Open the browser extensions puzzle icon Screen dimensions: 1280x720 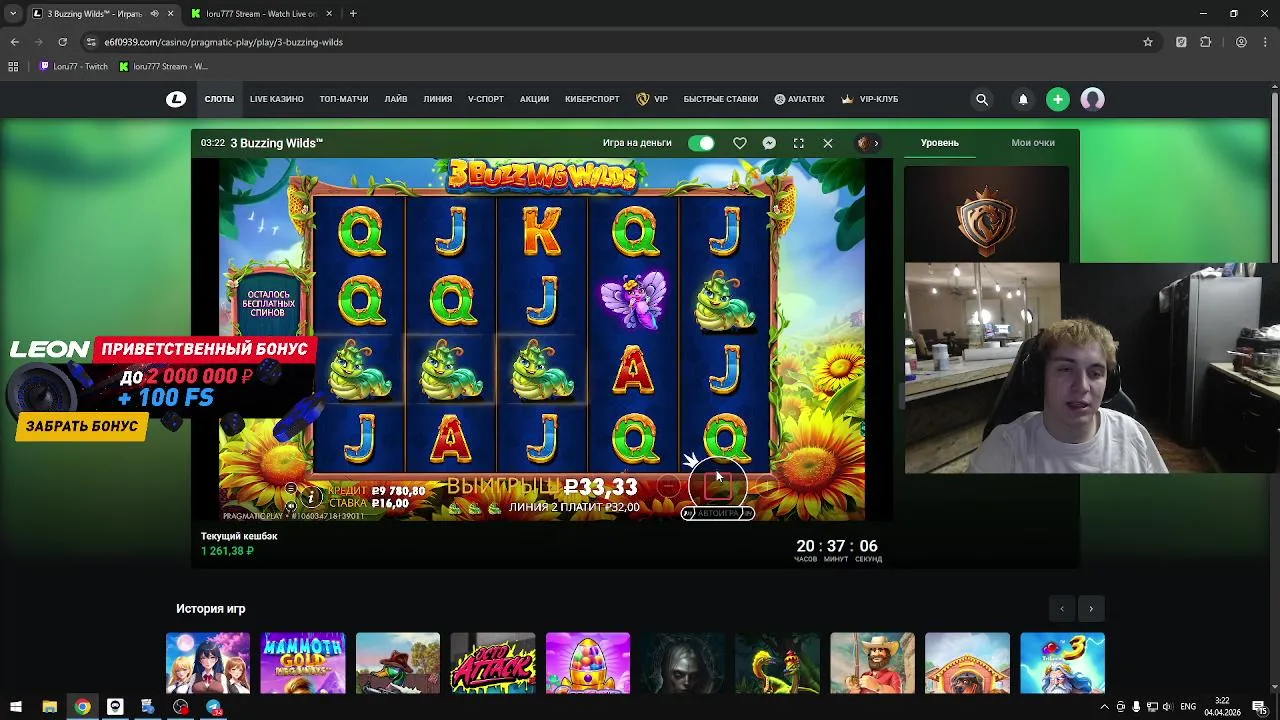coord(1205,42)
